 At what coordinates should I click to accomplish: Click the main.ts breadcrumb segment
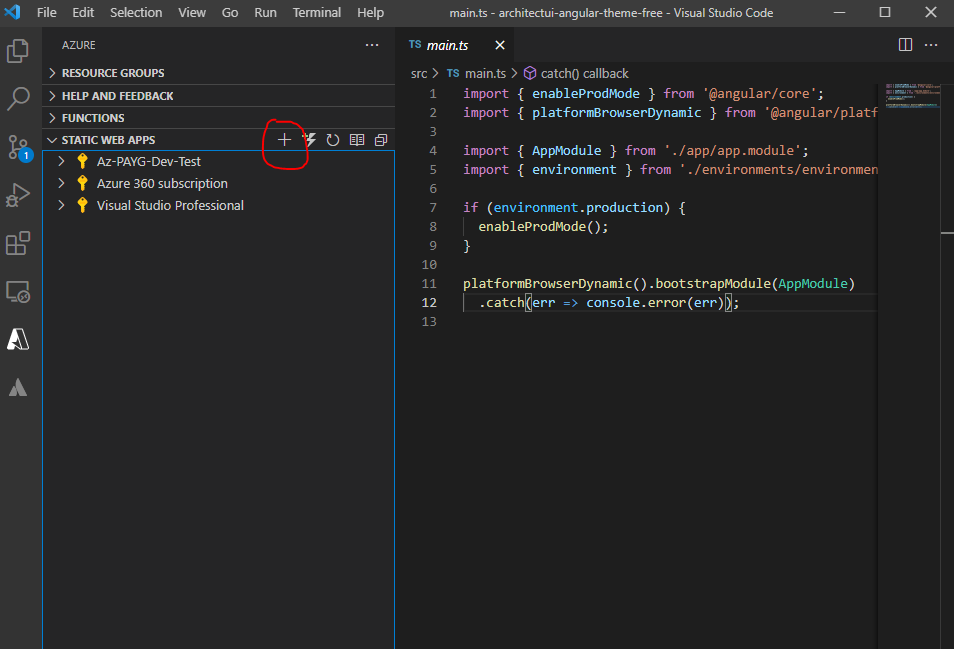tap(485, 74)
